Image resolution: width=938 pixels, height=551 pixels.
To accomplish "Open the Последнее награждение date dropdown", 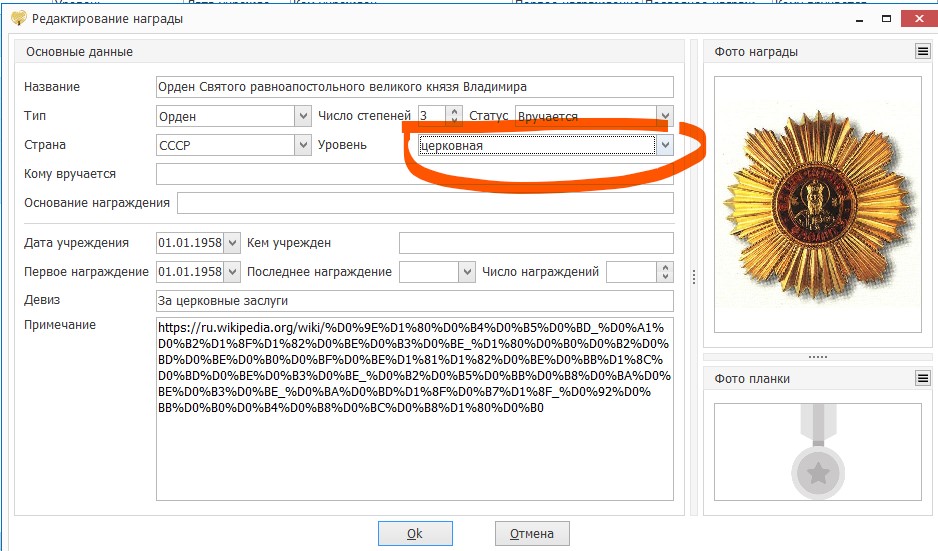I will pos(467,272).
